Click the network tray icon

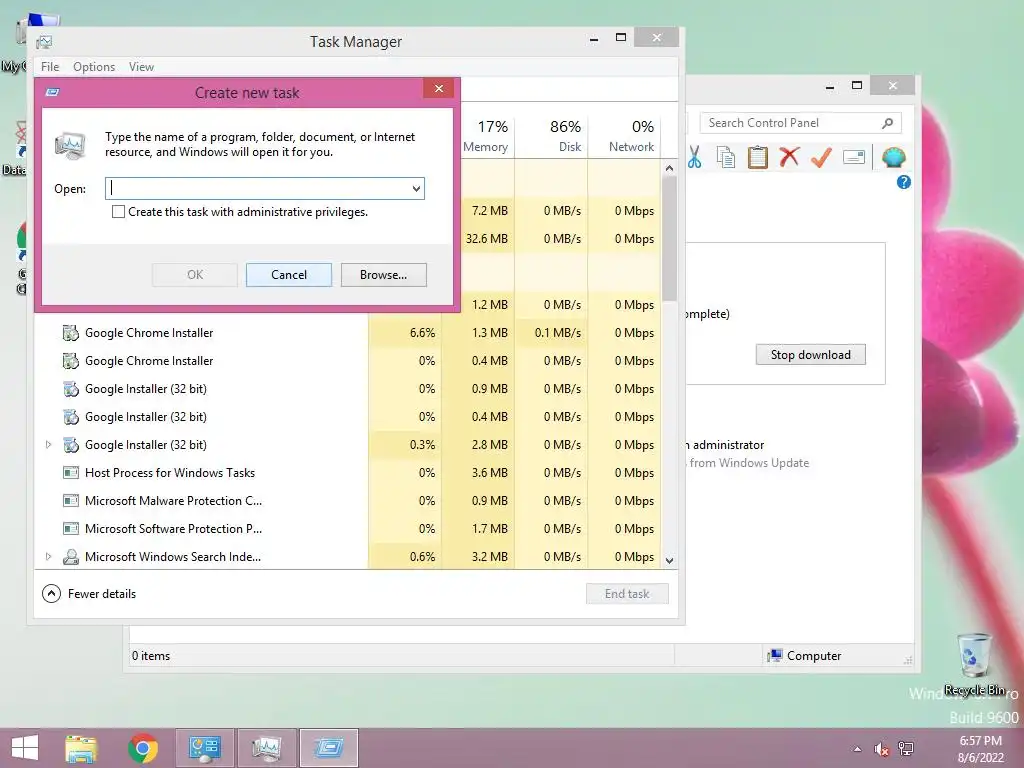point(906,748)
